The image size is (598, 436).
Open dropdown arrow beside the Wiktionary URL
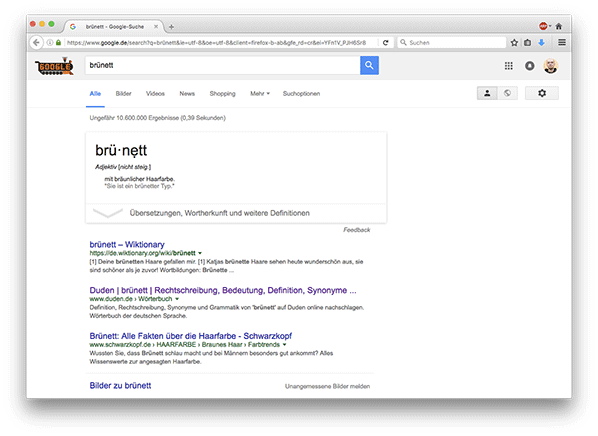tap(200, 253)
